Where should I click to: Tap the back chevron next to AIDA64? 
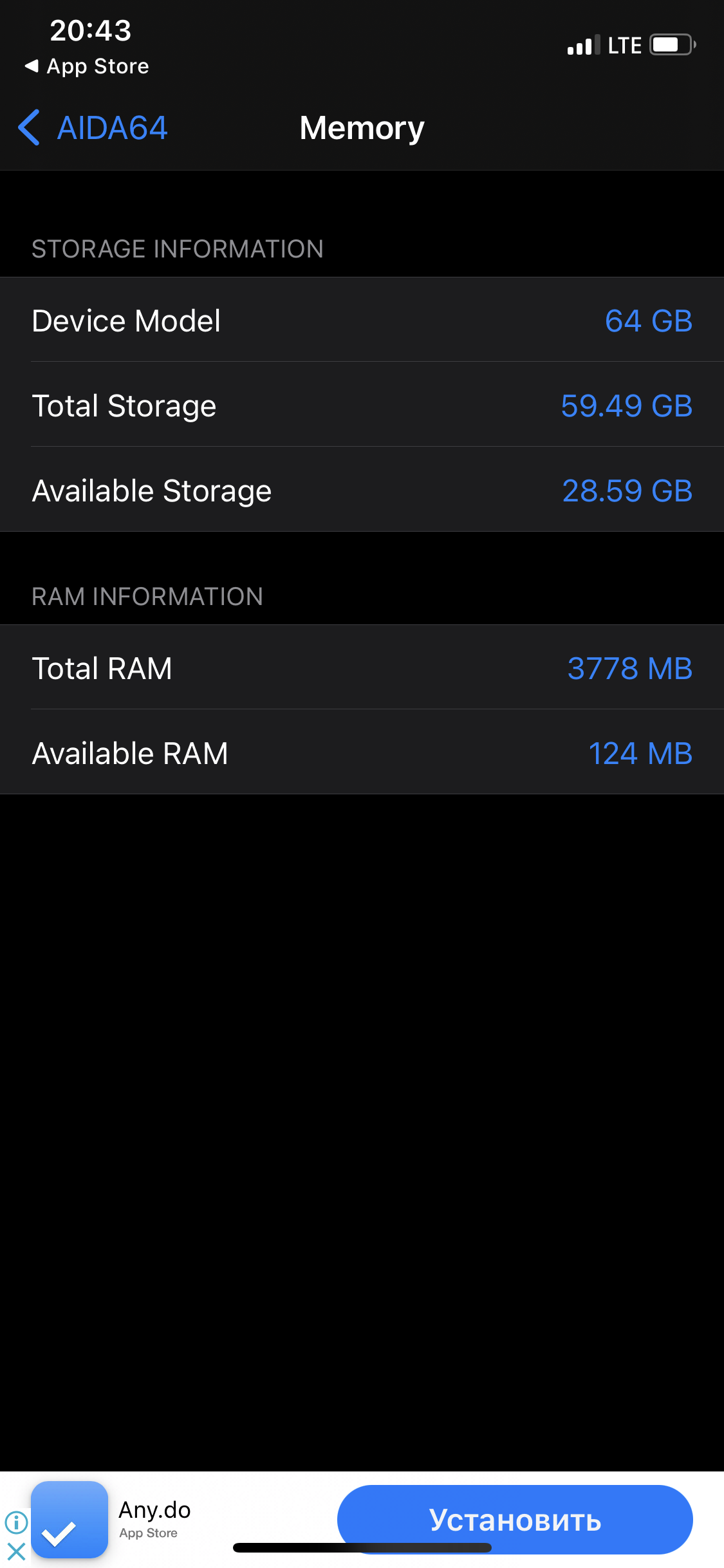coord(29,127)
